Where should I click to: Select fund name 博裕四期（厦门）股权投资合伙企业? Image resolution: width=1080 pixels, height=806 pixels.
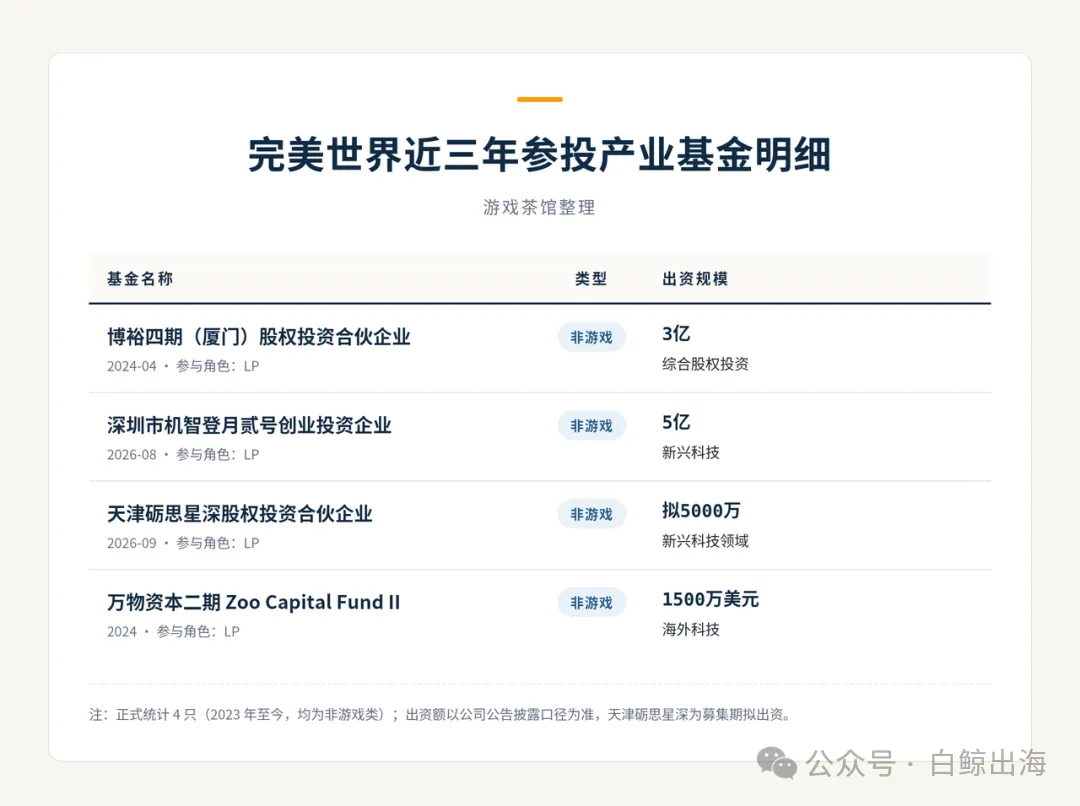pyautogui.click(x=259, y=336)
